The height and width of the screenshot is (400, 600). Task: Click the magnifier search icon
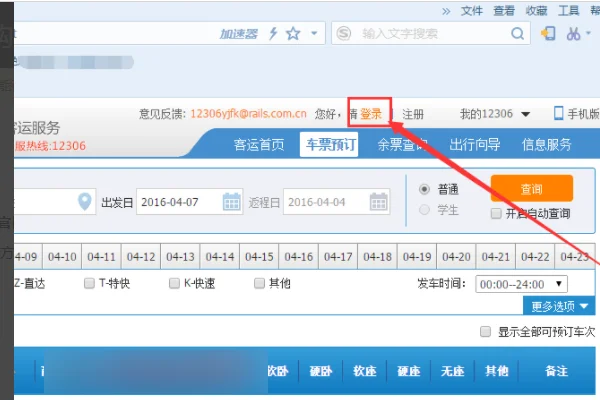(517, 34)
